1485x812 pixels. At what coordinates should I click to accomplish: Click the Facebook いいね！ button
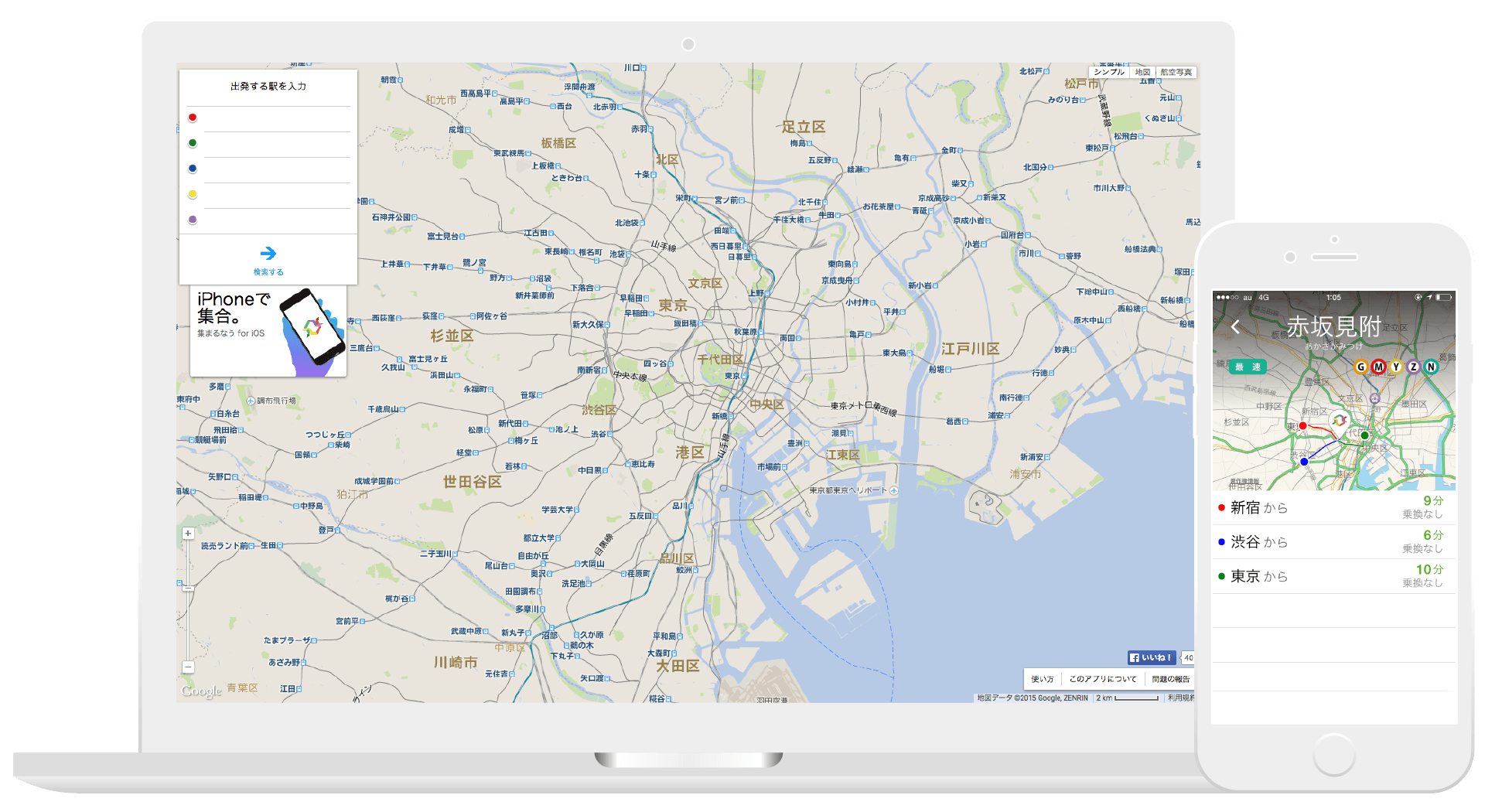1151,658
